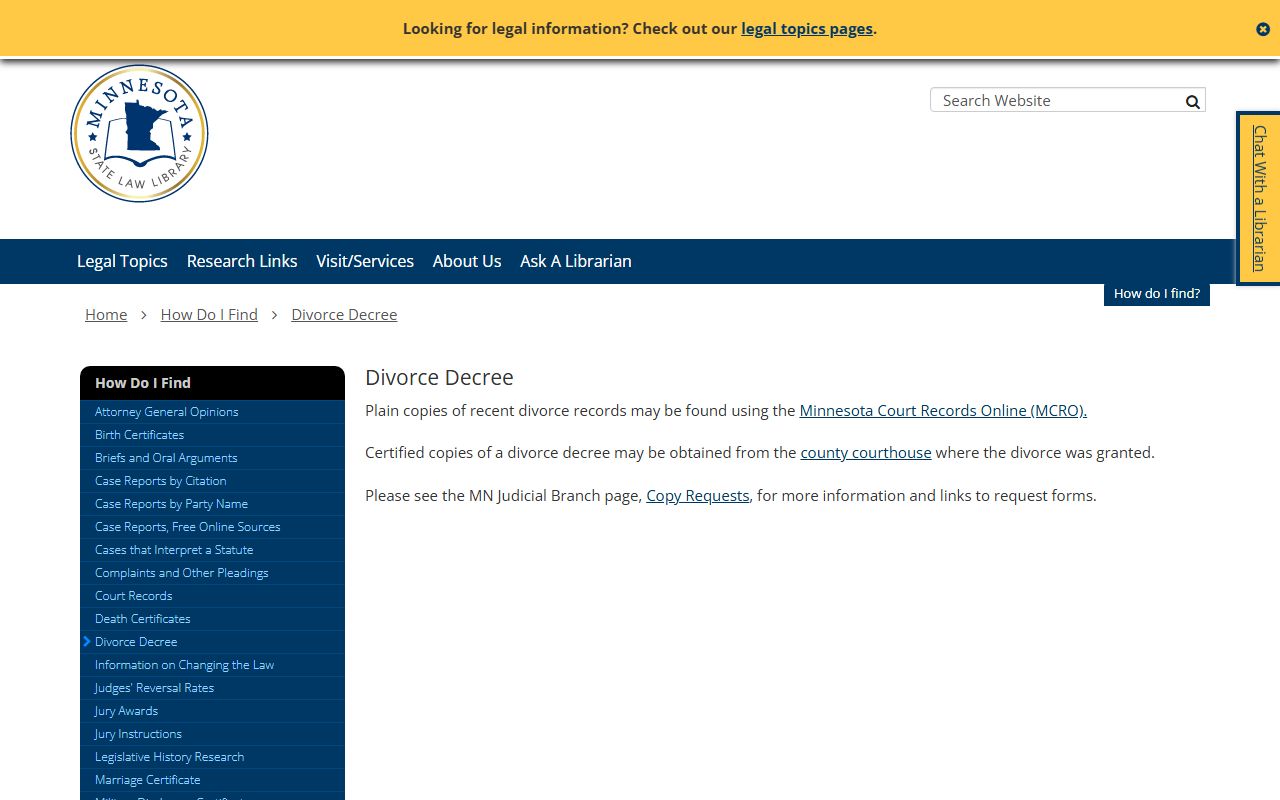Select Case Reports, Free Online Sources
The image size is (1280, 800).
212,527
